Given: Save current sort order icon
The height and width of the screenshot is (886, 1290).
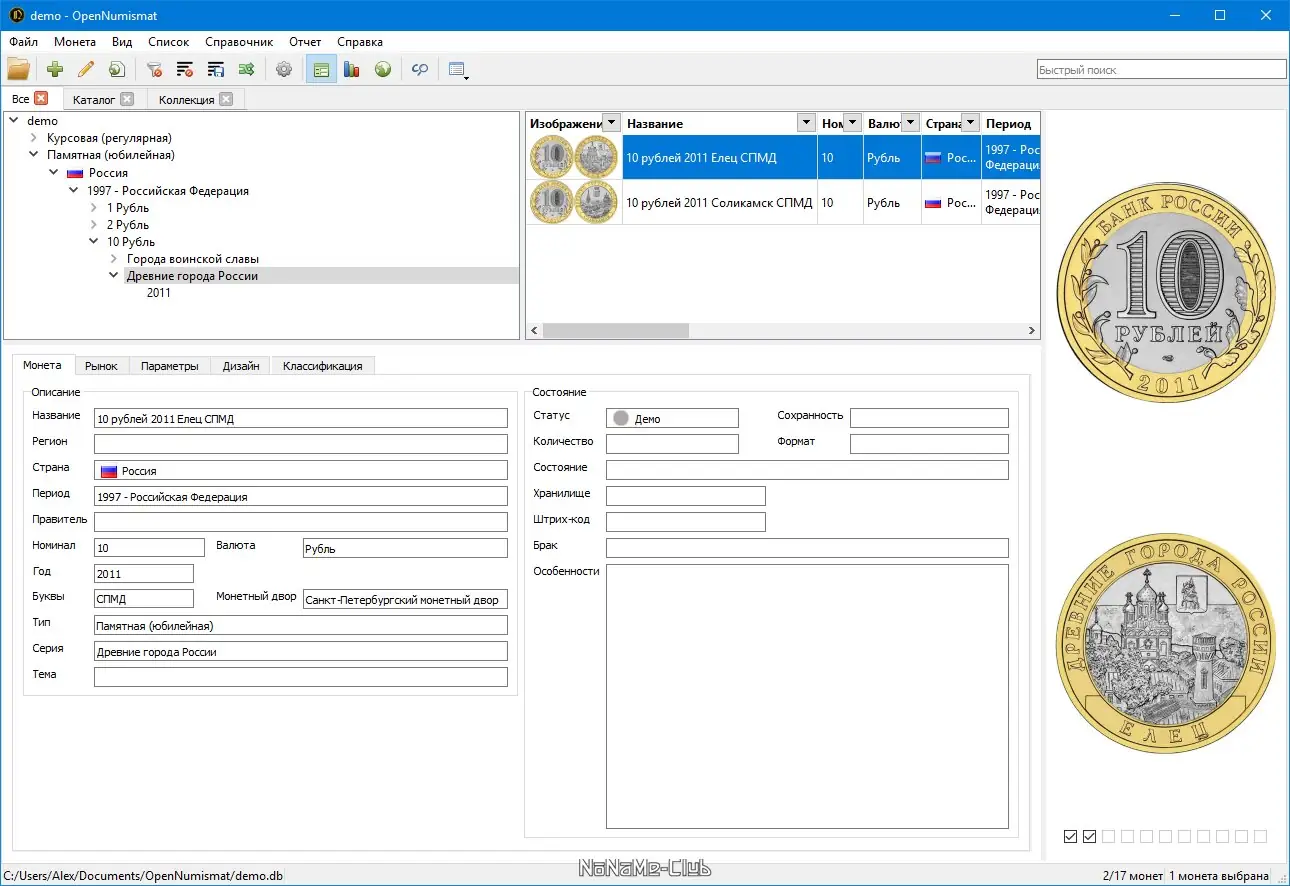Looking at the screenshot, I should click(215, 70).
